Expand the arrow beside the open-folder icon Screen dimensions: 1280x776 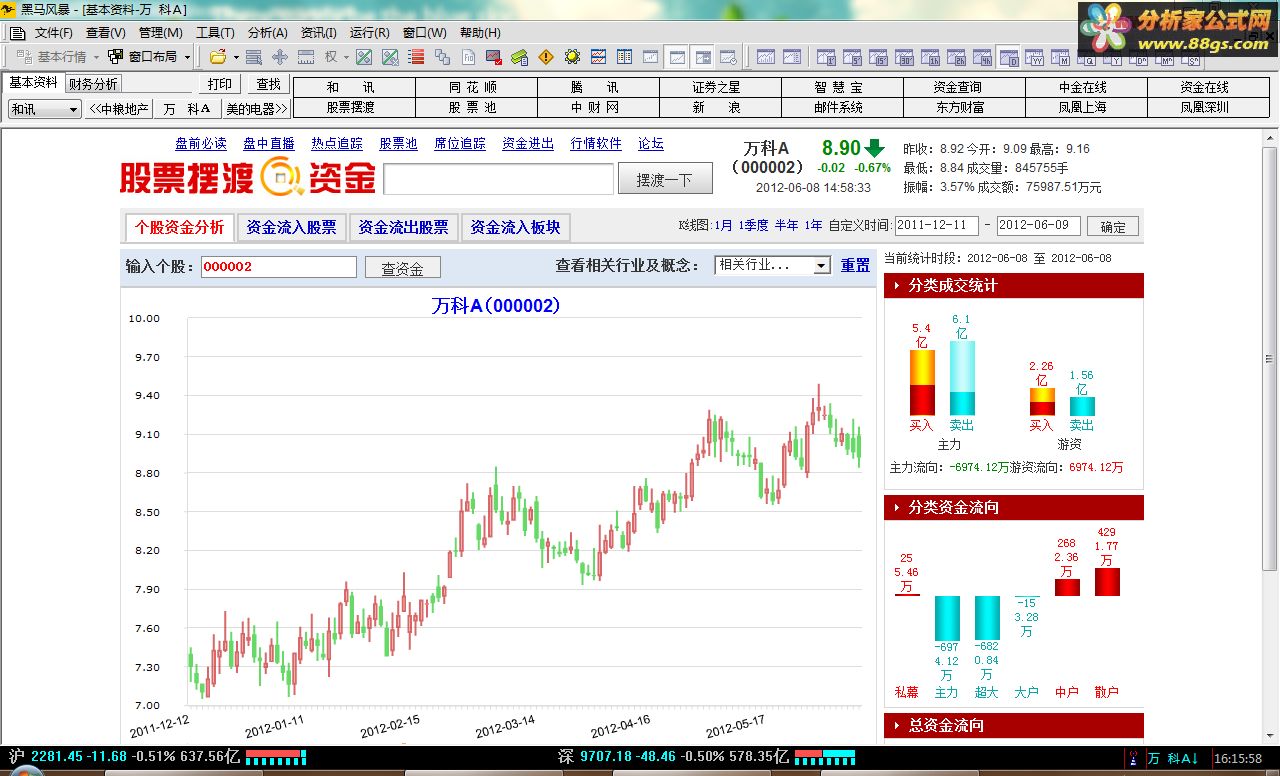click(x=236, y=57)
